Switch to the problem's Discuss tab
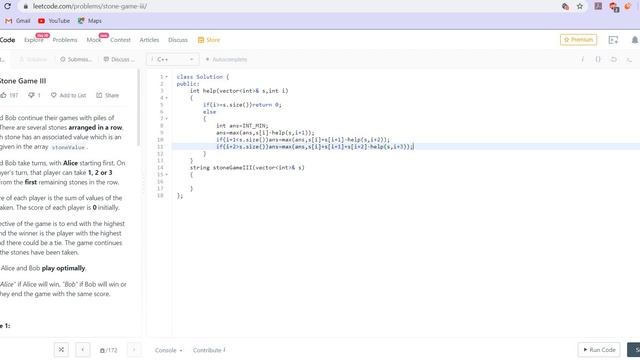The image size is (640, 360). (x=119, y=59)
